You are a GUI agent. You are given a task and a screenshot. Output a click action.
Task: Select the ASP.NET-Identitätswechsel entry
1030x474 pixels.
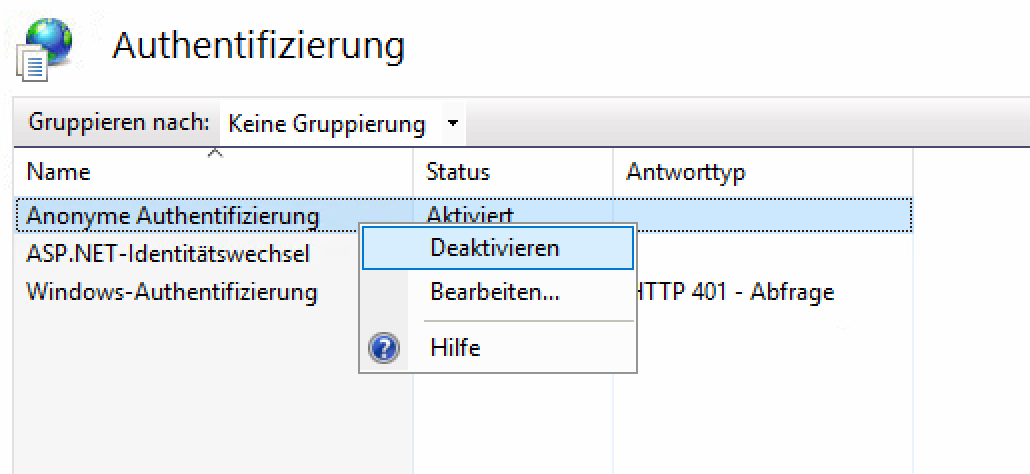168,254
